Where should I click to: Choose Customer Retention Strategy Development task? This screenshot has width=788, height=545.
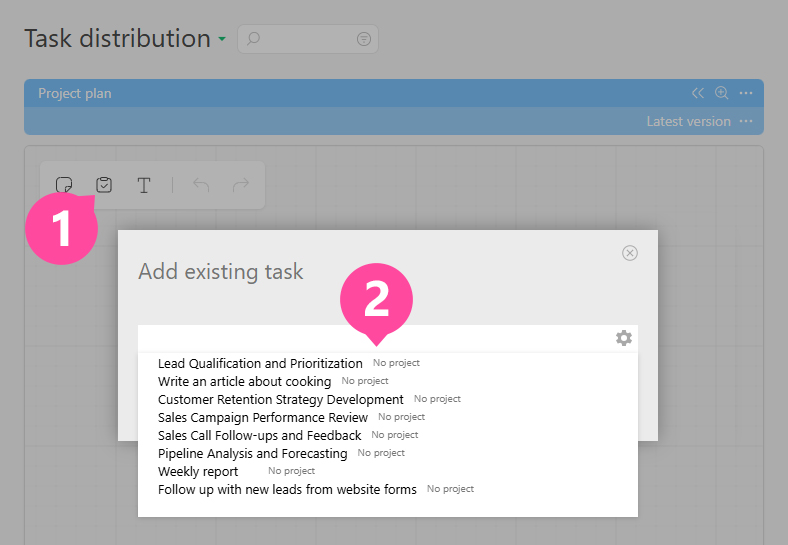point(280,400)
